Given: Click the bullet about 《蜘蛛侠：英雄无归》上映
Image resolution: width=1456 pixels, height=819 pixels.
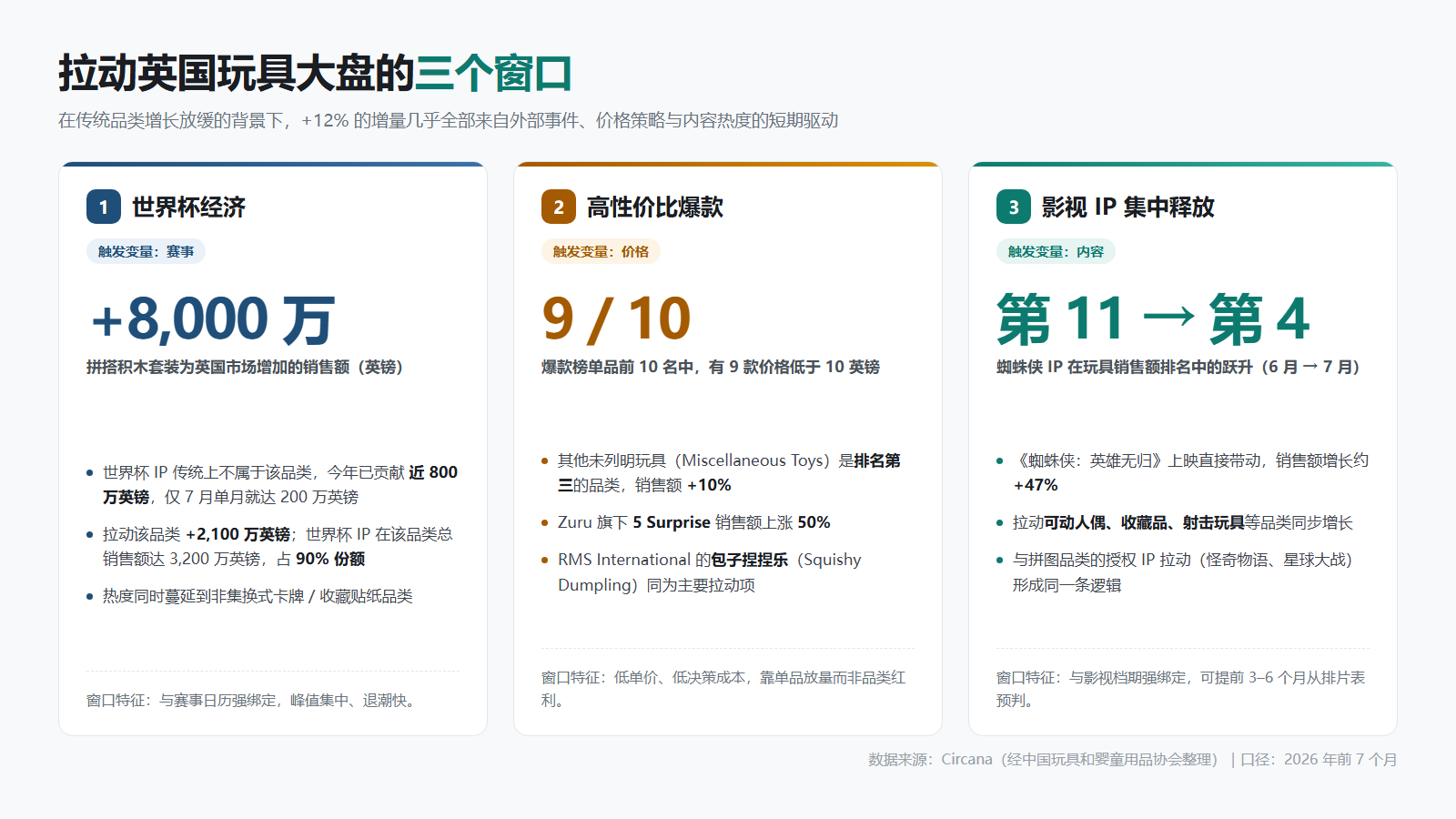Looking at the screenshot, I should (1182, 472).
